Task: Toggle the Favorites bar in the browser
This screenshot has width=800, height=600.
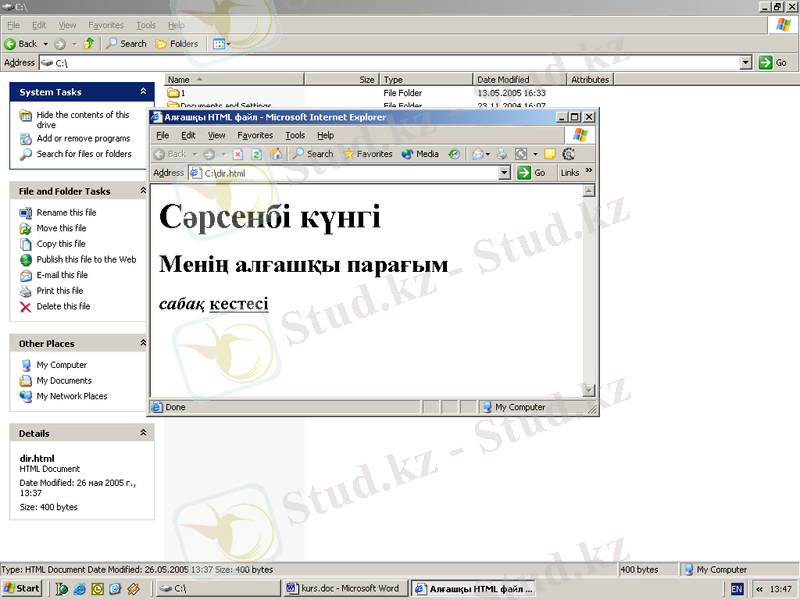Action: click(368, 154)
